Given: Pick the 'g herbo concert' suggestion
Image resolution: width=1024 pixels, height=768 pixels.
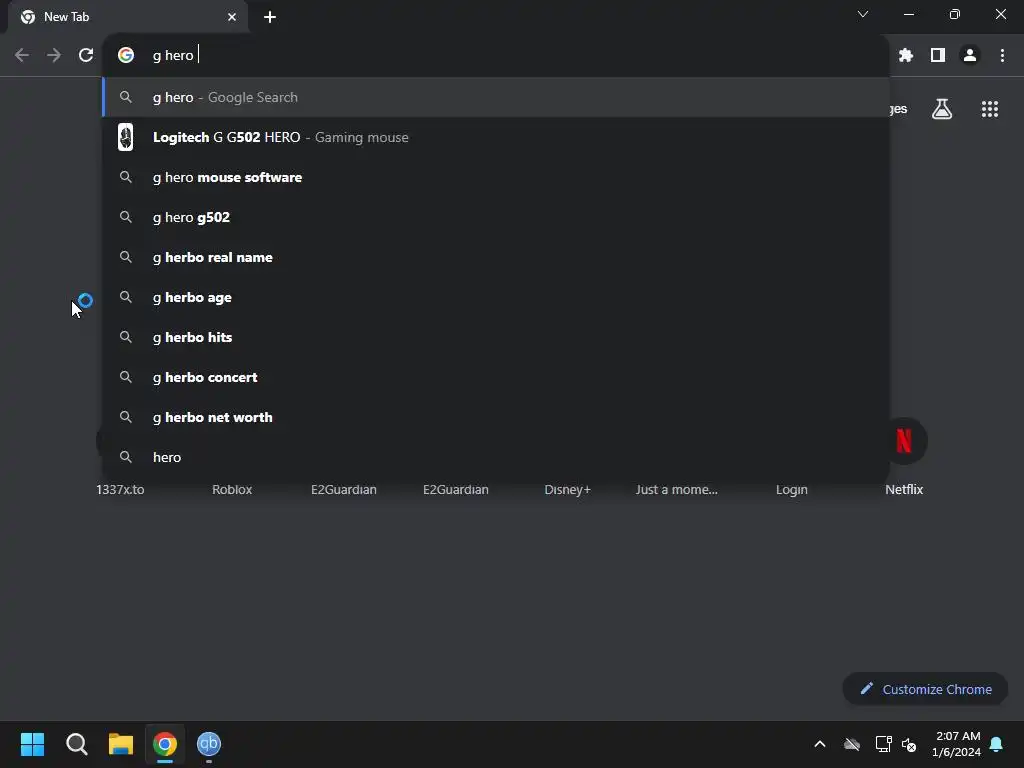Looking at the screenshot, I should 496,377.
